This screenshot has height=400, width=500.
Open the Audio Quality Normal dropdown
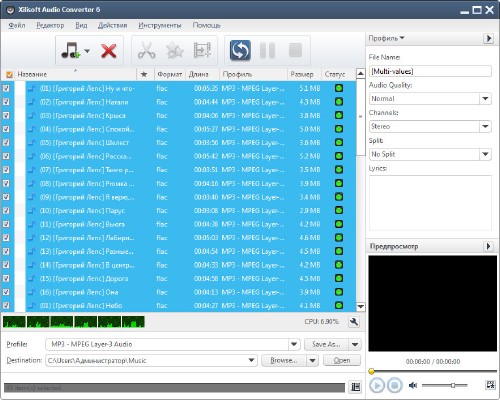(485, 99)
